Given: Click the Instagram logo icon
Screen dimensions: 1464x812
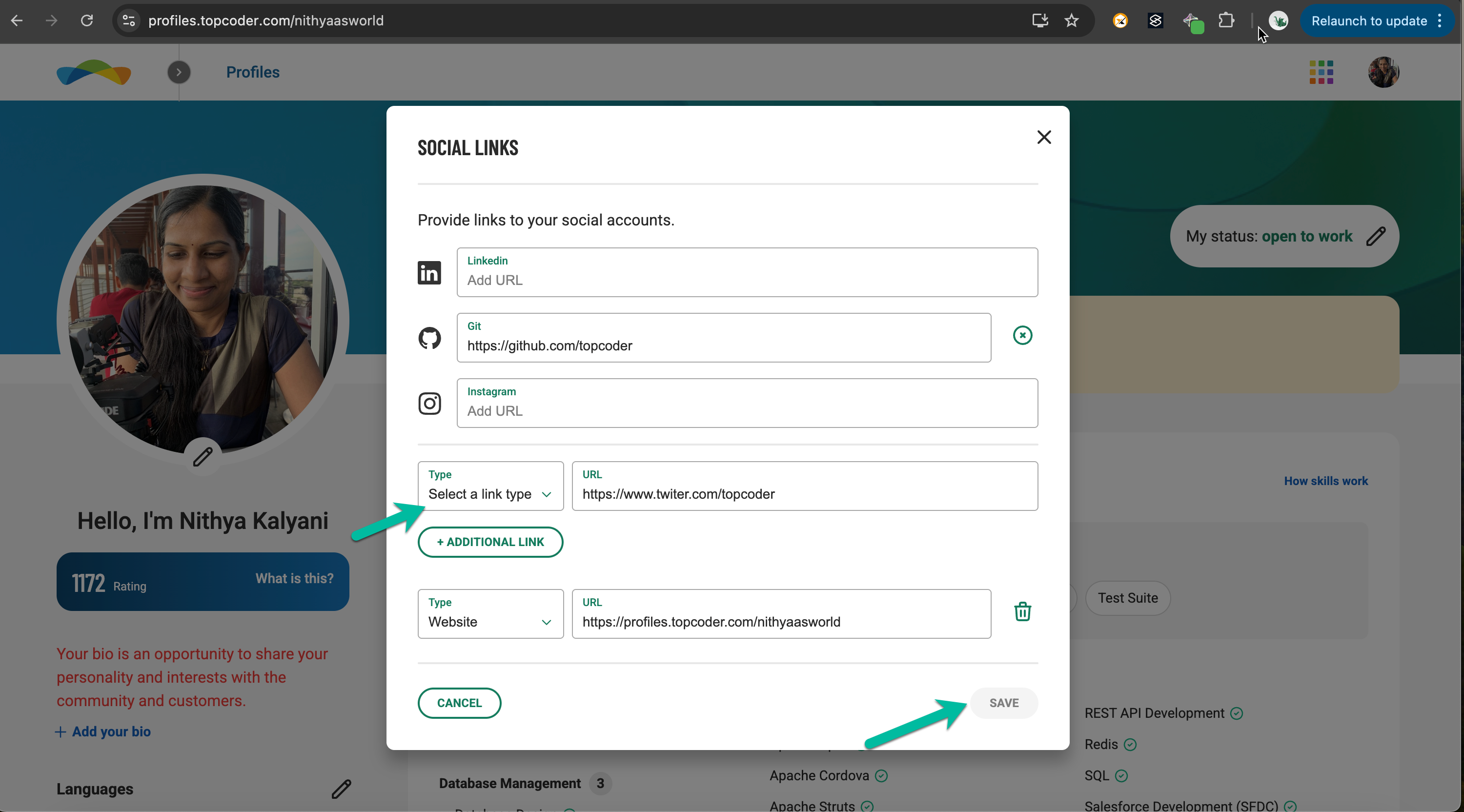Looking at the screenshot, I should [x=429, y=404].
